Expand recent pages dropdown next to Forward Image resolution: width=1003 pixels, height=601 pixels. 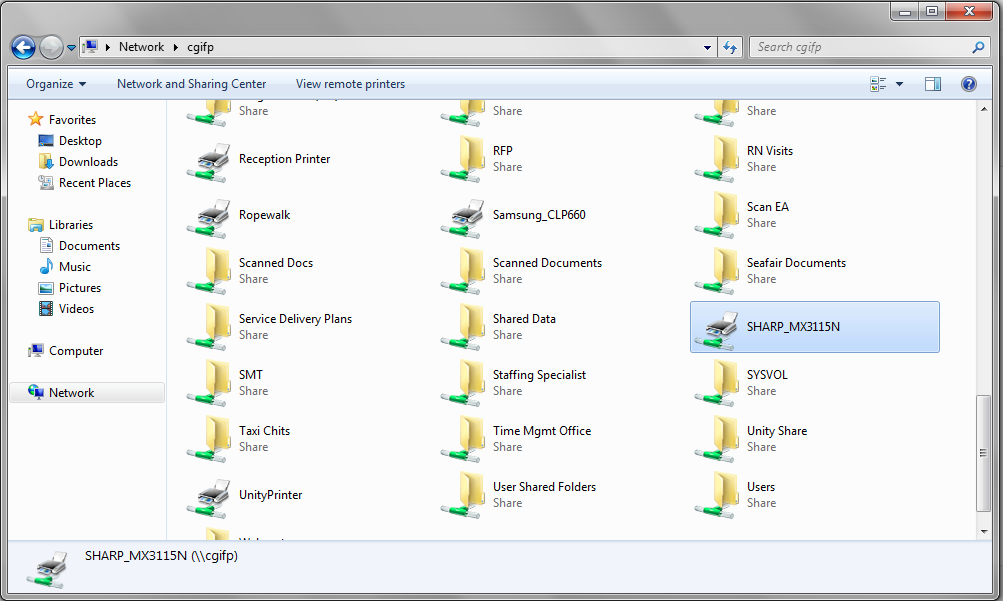coord(72,48)
